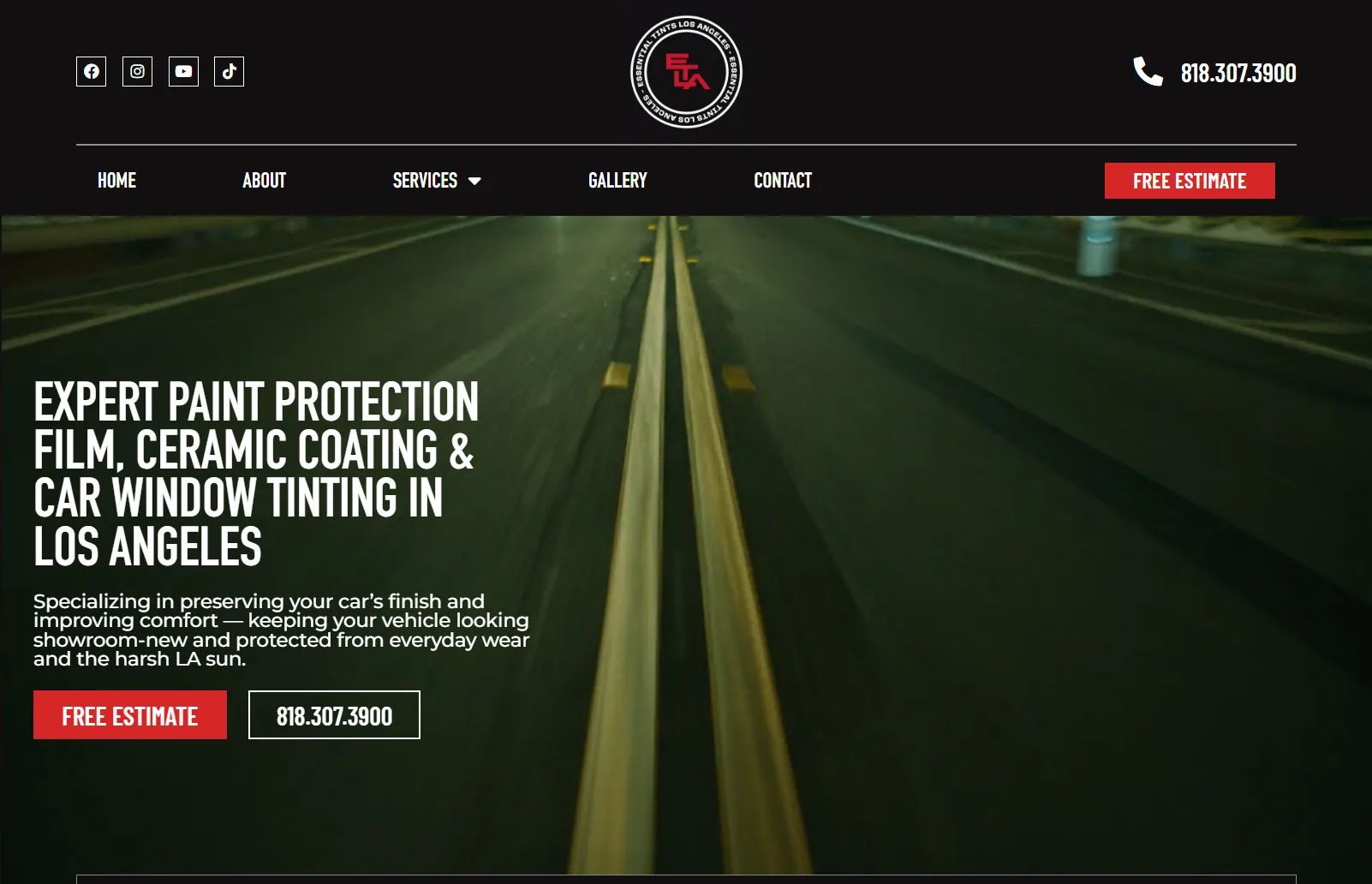Go to the Home menu item
1372x884 pixels.
[x=116, y=181]
